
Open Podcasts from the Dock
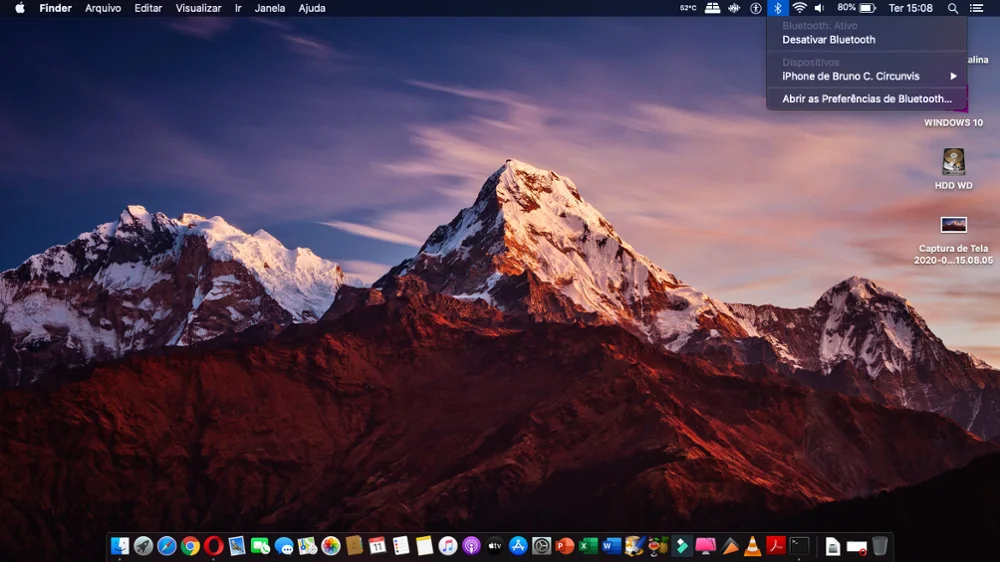[471, 546]
